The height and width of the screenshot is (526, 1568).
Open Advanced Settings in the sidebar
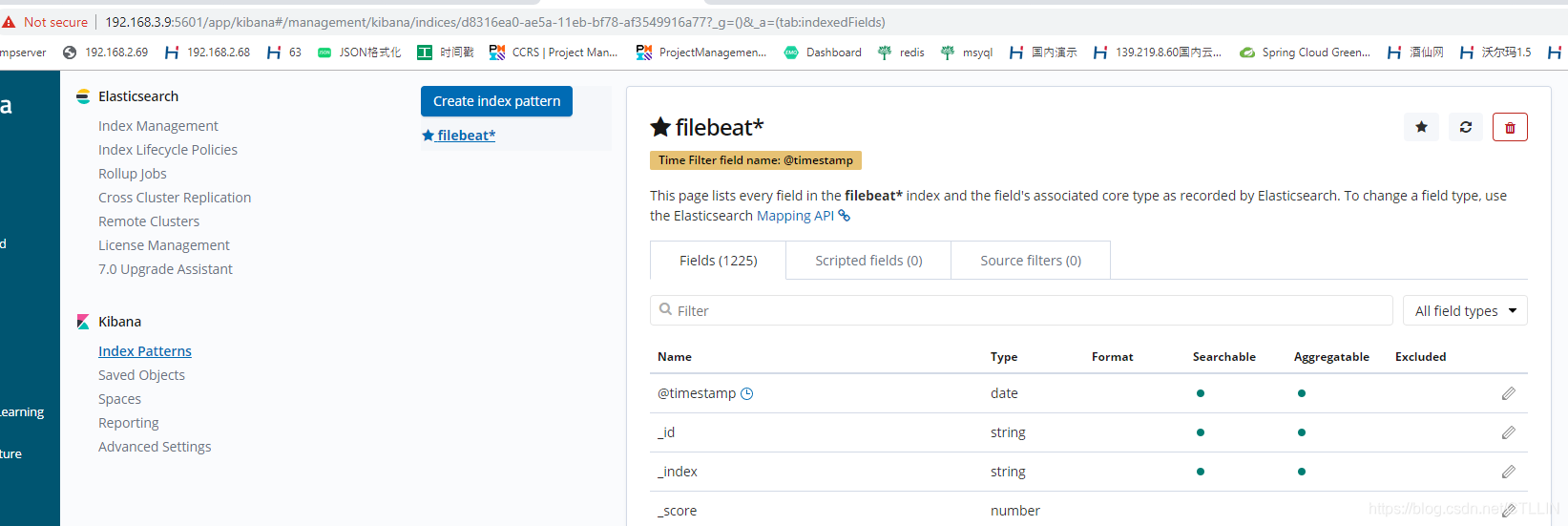[x=155, y=447]
